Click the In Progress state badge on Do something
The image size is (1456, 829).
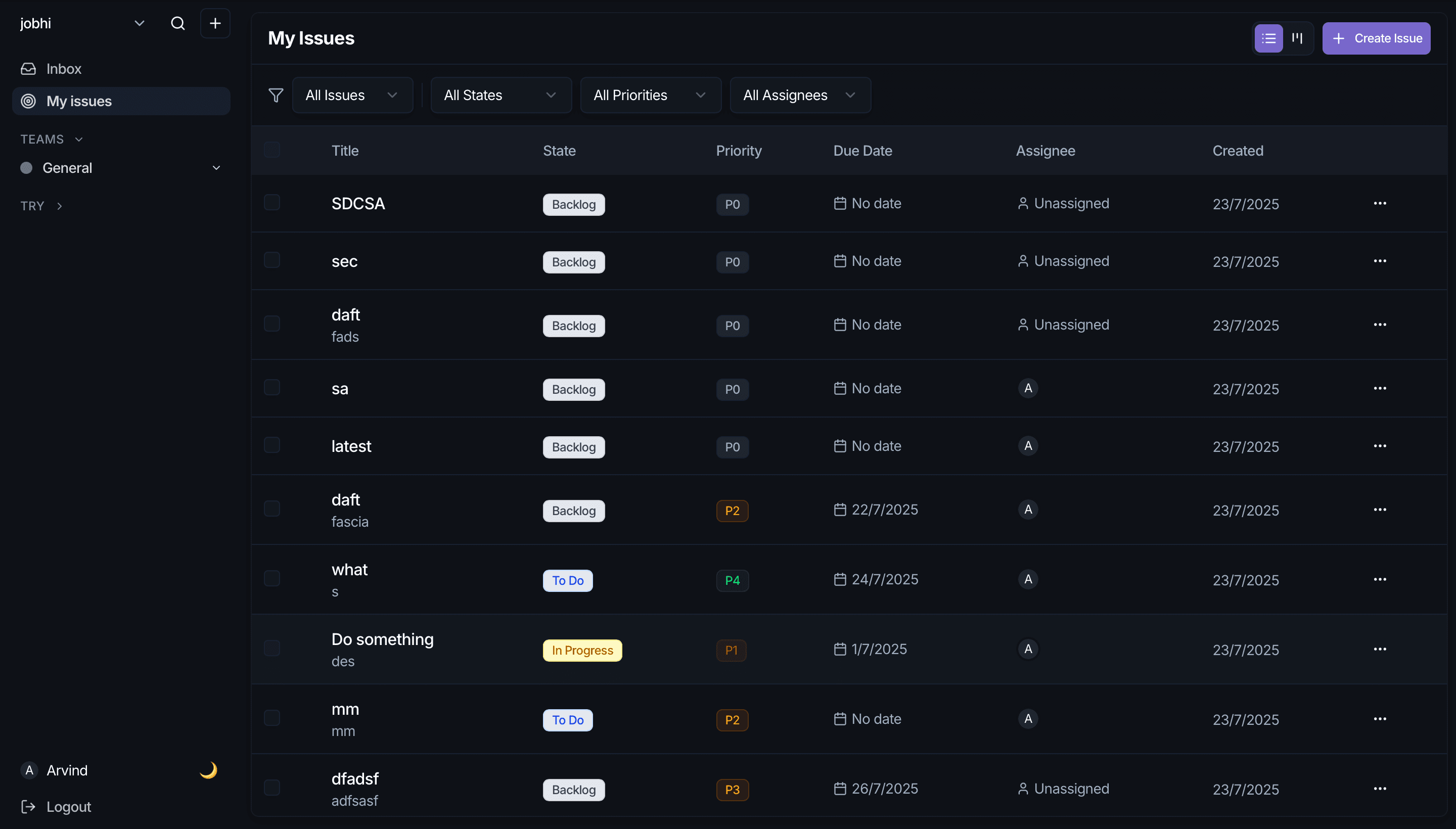581,650
